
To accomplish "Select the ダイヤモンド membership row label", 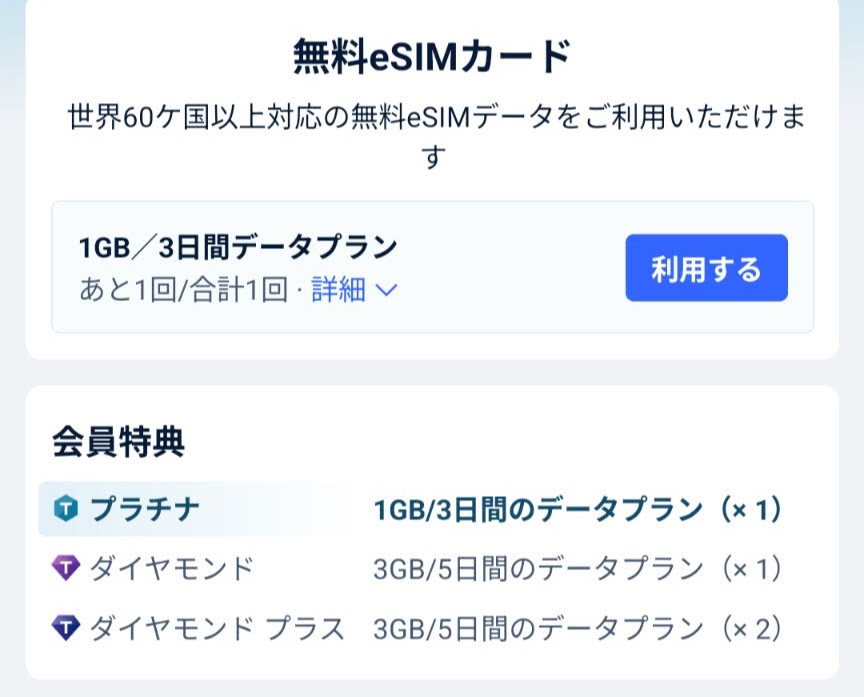I will [171, 568].
